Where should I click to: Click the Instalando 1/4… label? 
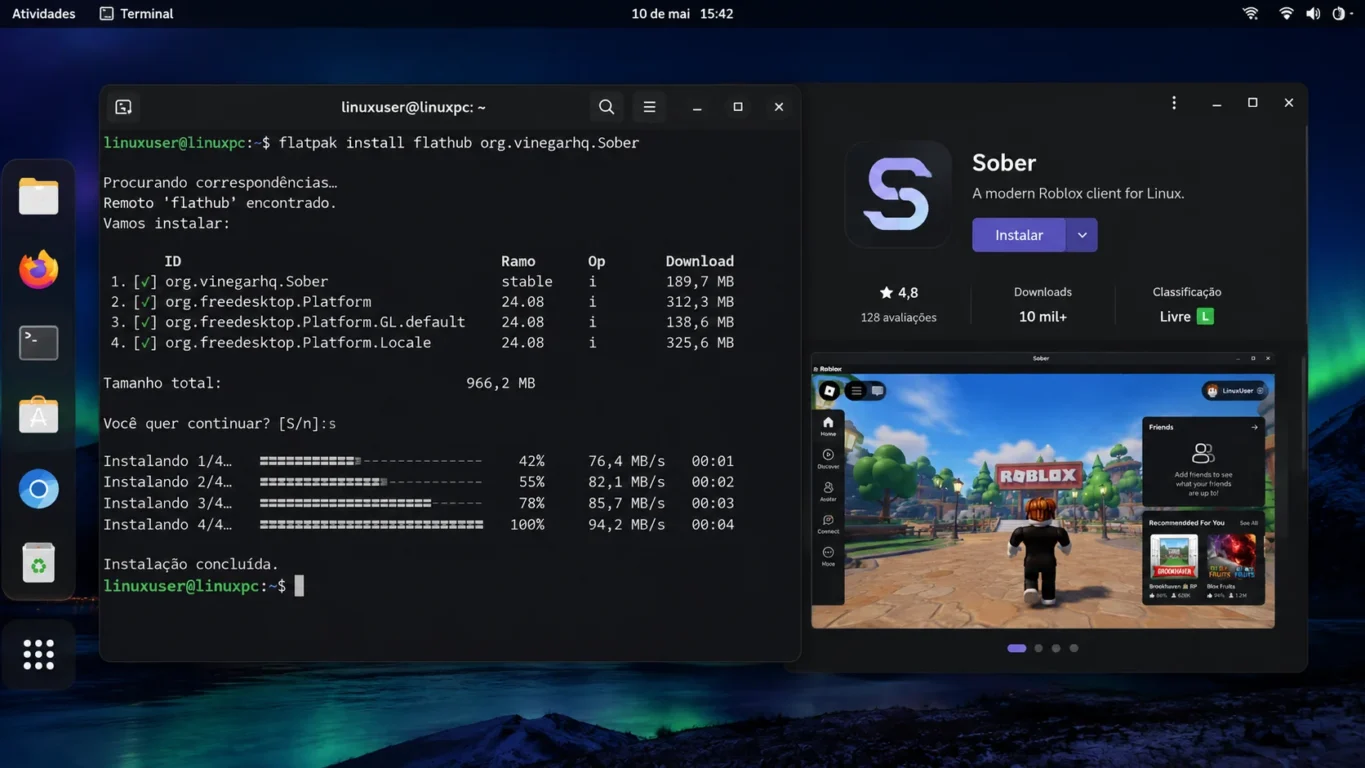click(167, 462)
